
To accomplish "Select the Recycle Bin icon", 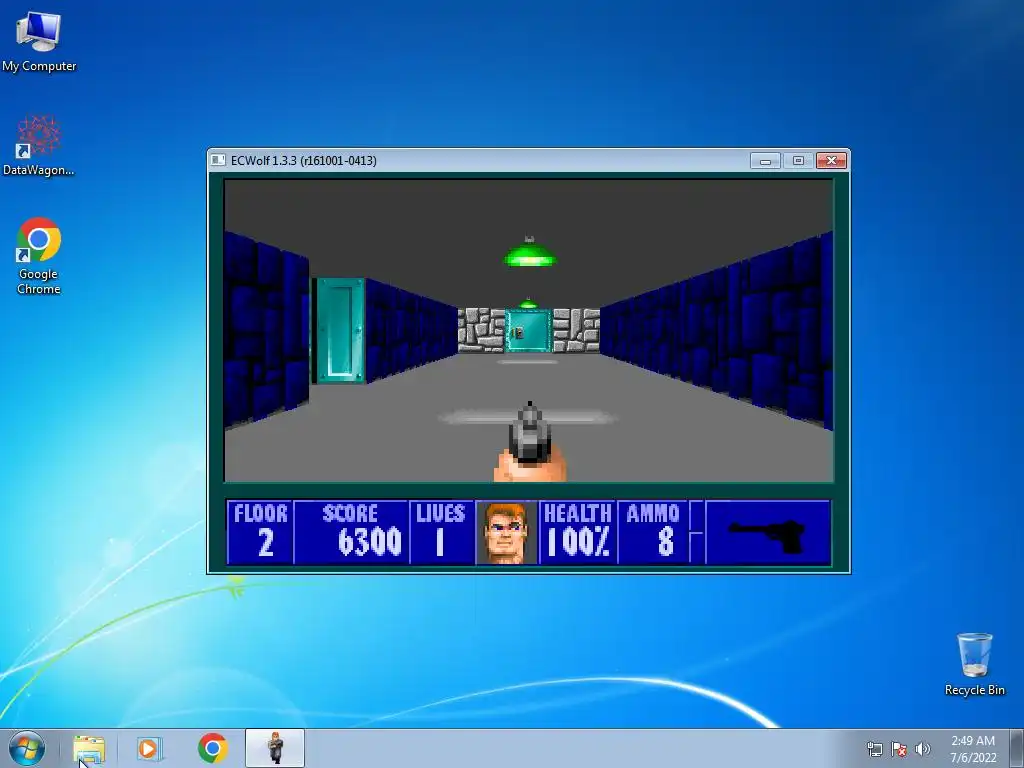I will click(974, 664).
